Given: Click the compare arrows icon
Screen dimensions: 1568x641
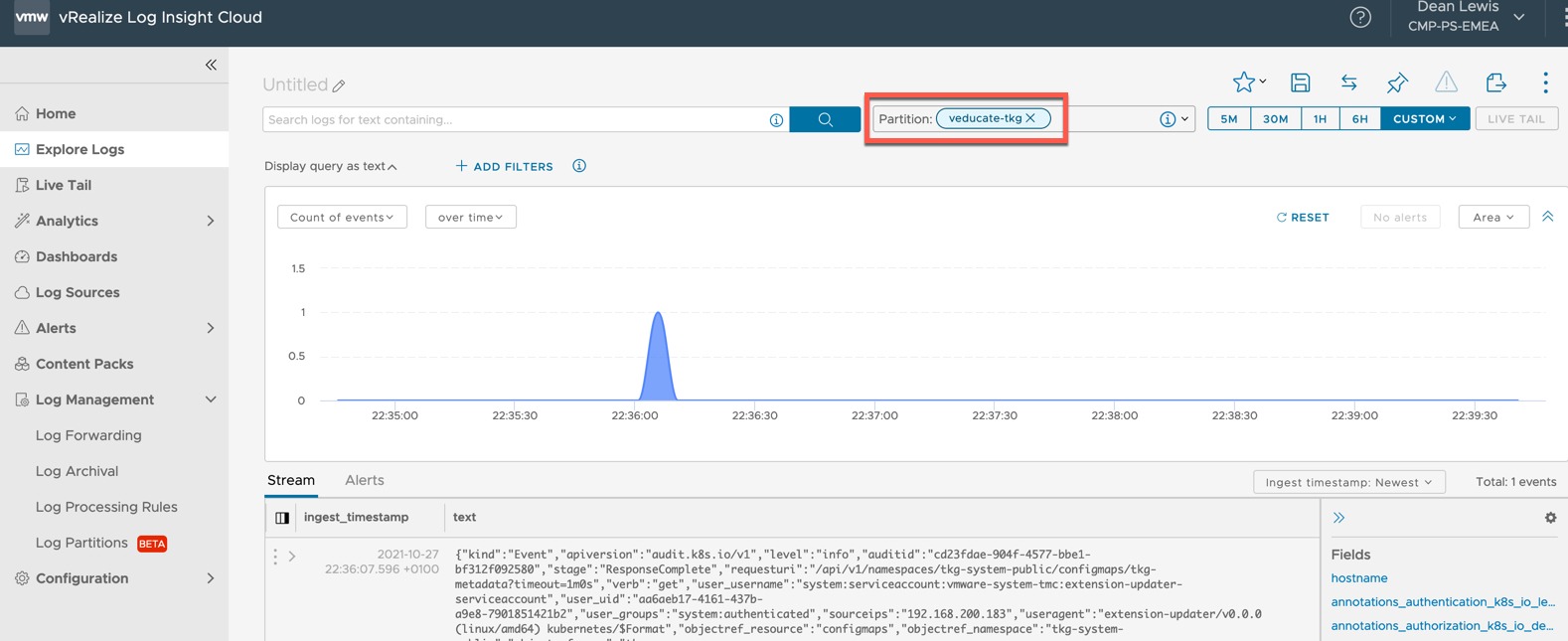Looking at the screenshot, I should 1348,82.
